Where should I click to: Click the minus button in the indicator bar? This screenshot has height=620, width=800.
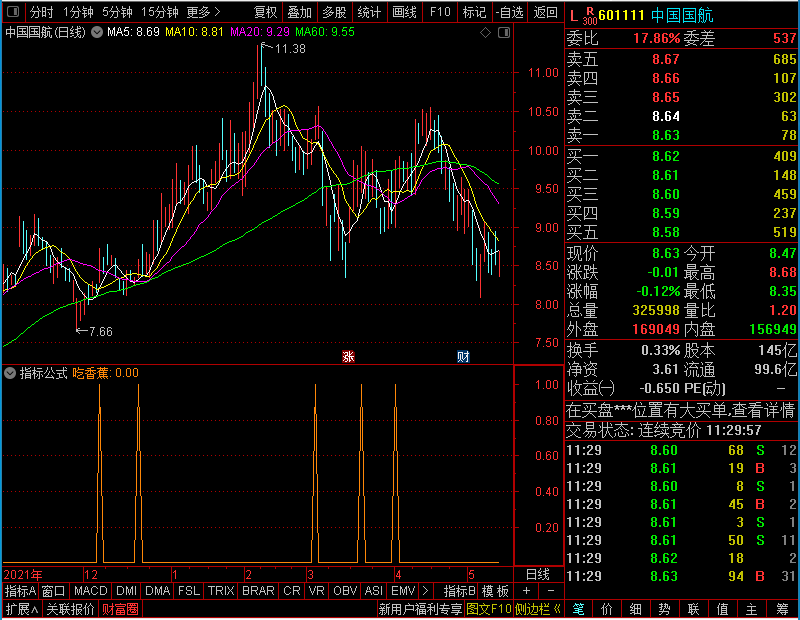click(x=551, y=591)
